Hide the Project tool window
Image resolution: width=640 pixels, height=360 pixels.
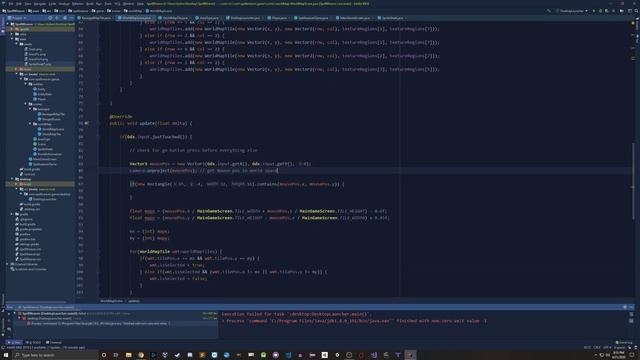(x=71, y=18)
